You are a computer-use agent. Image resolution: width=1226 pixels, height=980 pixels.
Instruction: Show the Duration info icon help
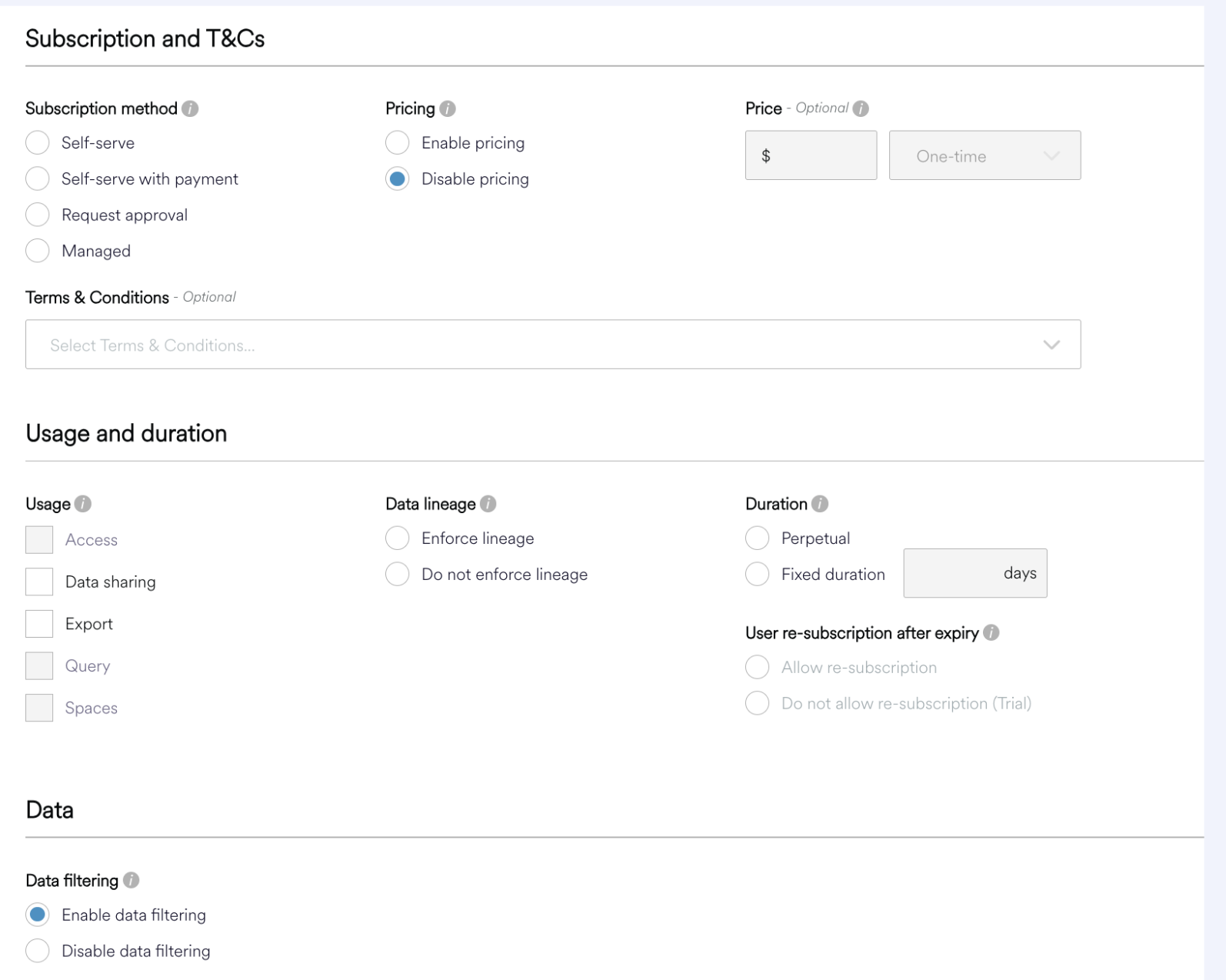[820, 504]
